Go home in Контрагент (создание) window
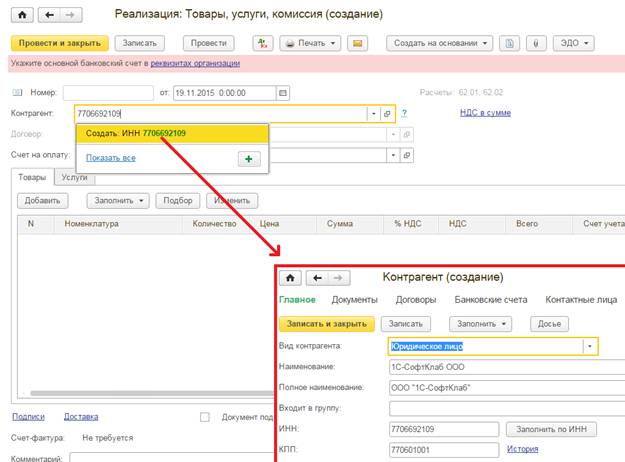 tap(290, 278)
